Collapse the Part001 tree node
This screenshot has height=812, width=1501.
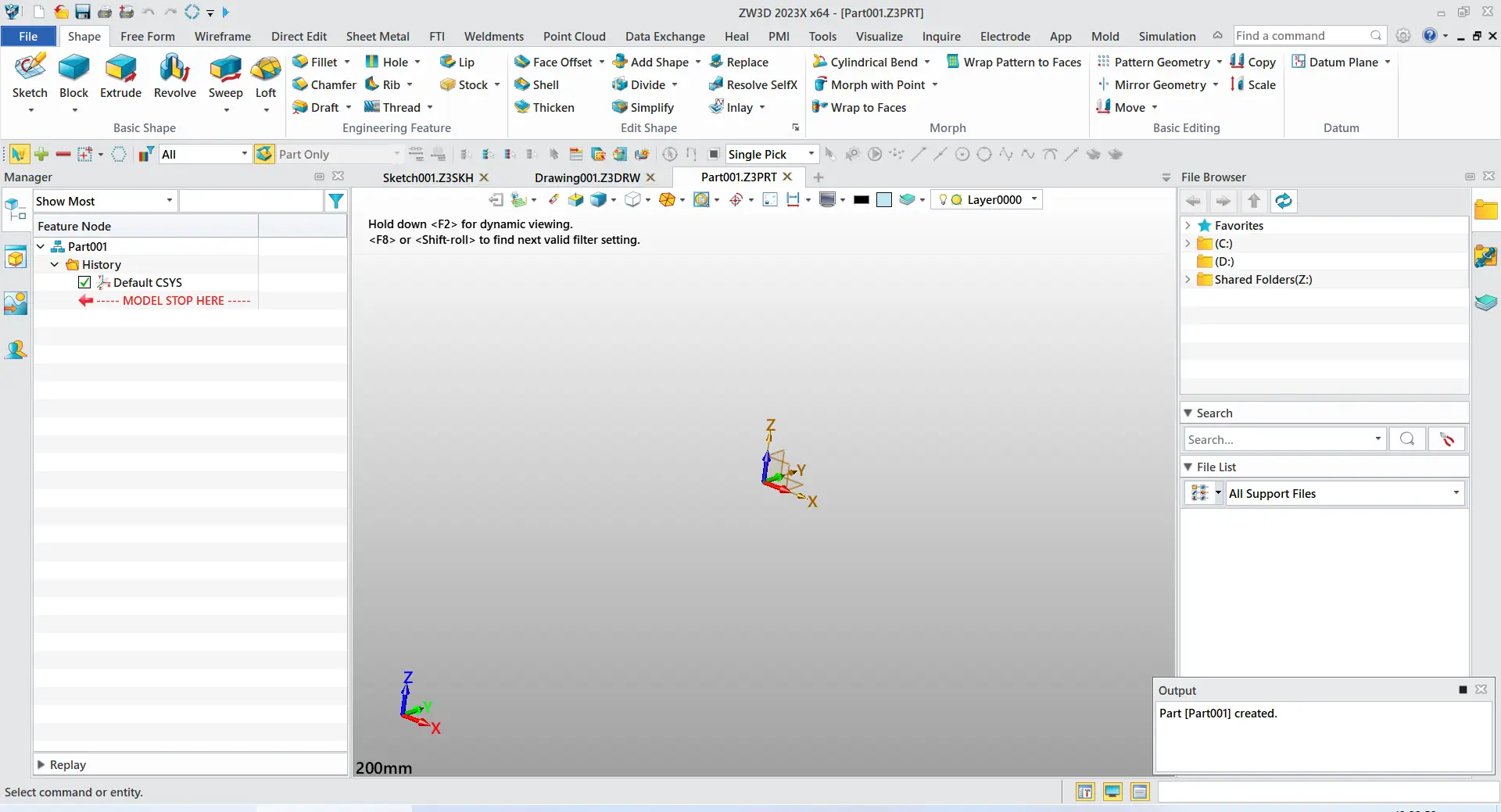pyautogui.click(x=41, y=246)
